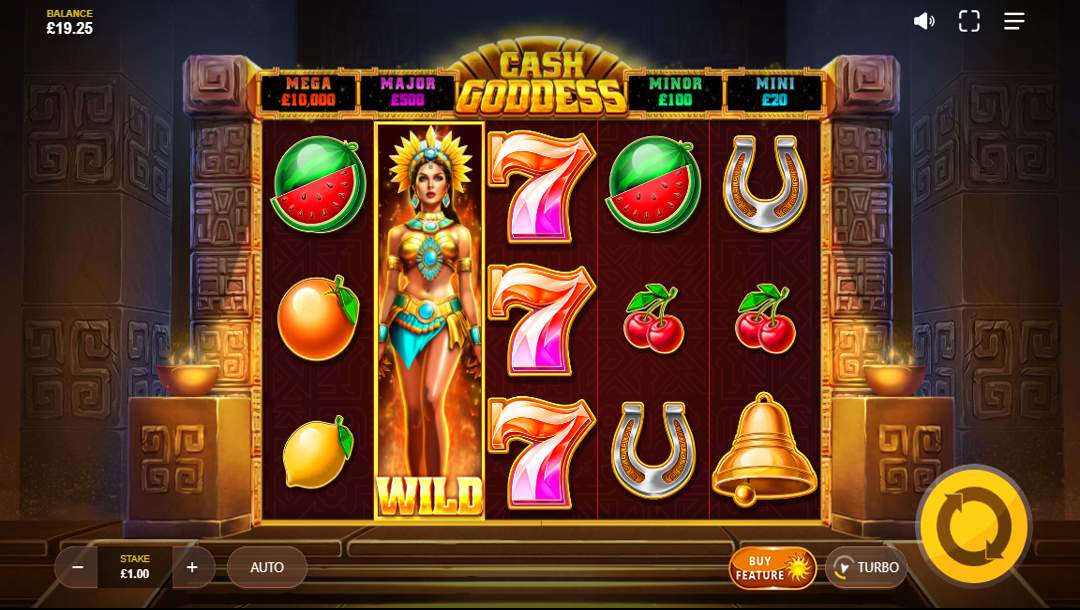Open the hamburger menu
The width and height of the screenshot is (1080, 610).
click(1014, 21)
